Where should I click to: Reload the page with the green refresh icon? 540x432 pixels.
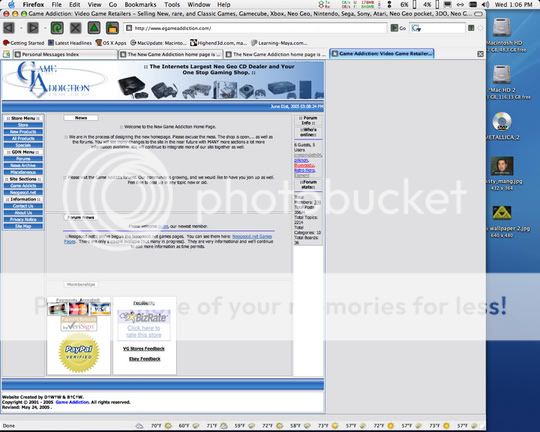click(x=57, y=28)
